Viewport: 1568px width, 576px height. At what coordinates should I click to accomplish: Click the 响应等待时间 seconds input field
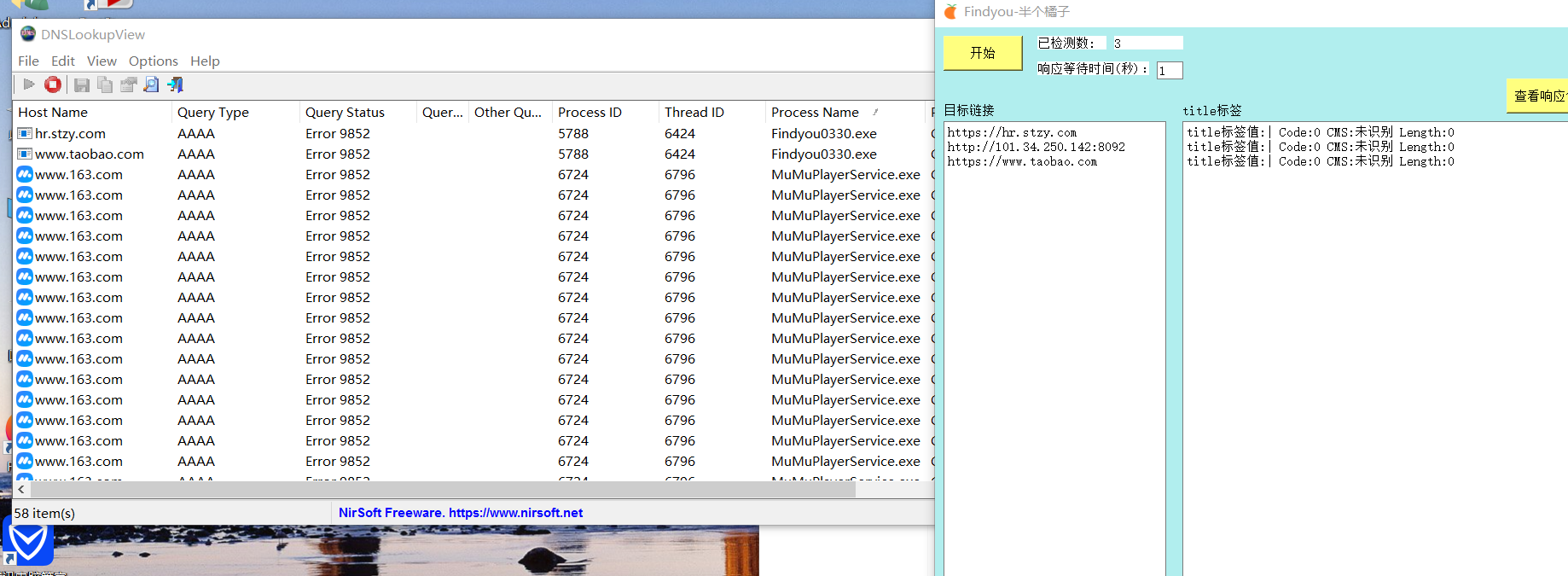pyautogui.click(x=1170, y=71)
